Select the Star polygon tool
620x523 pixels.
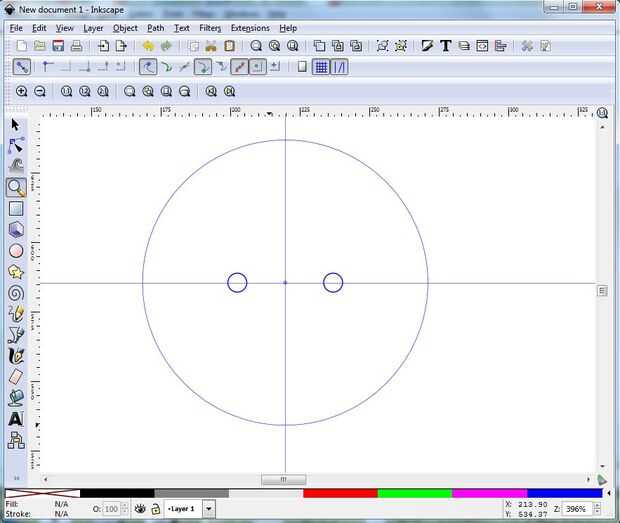[x=16, y=272]
